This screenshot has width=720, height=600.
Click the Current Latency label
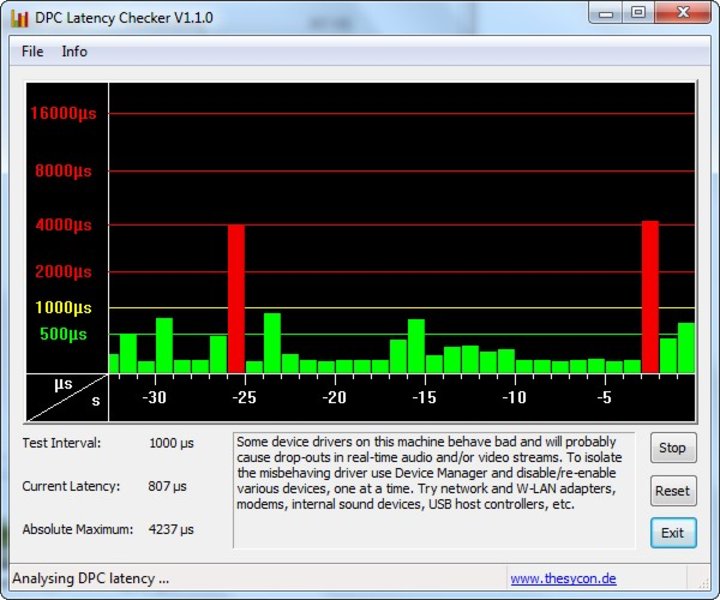pos(71,486)
